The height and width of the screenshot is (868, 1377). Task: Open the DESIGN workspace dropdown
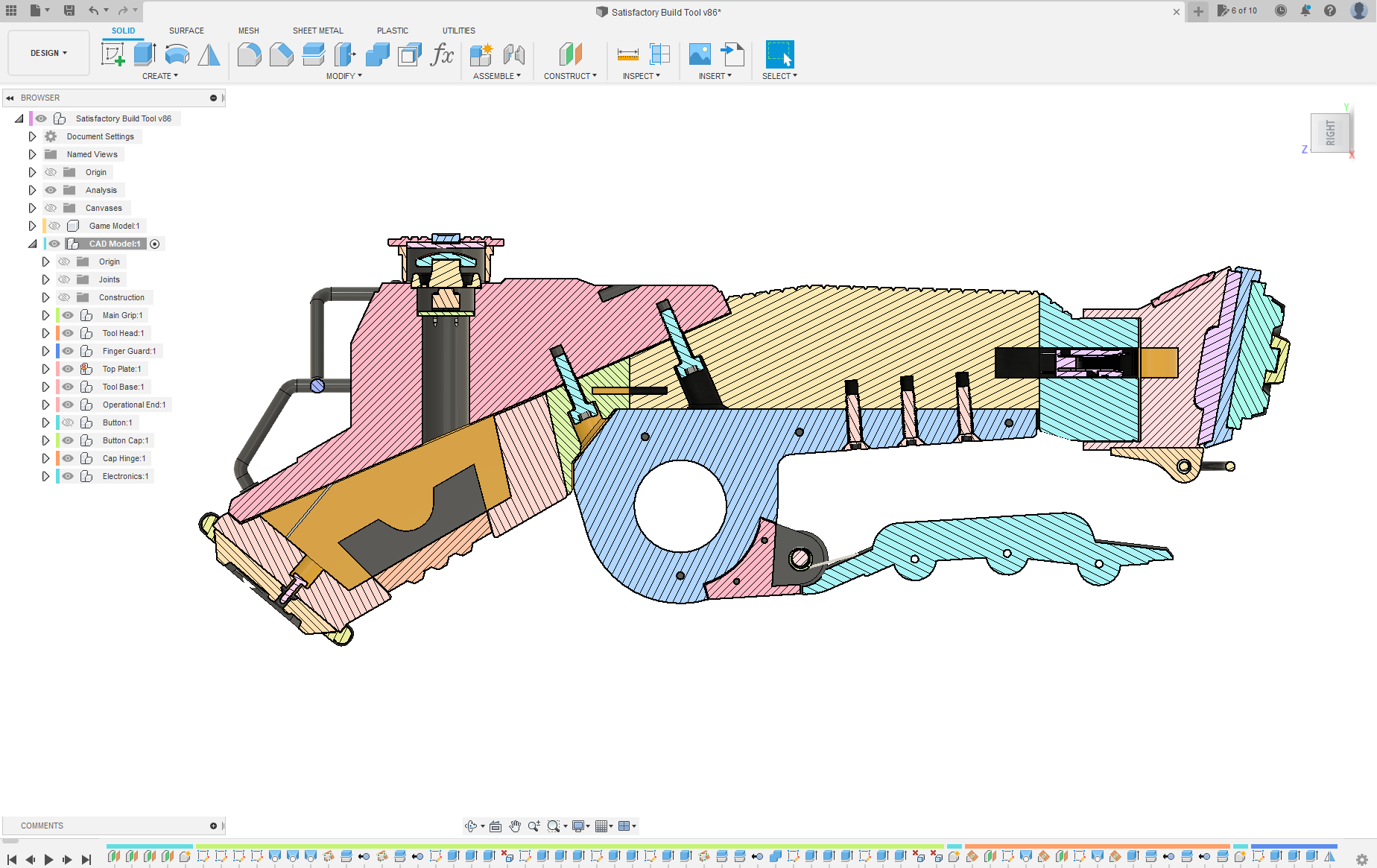pos(48,53)
